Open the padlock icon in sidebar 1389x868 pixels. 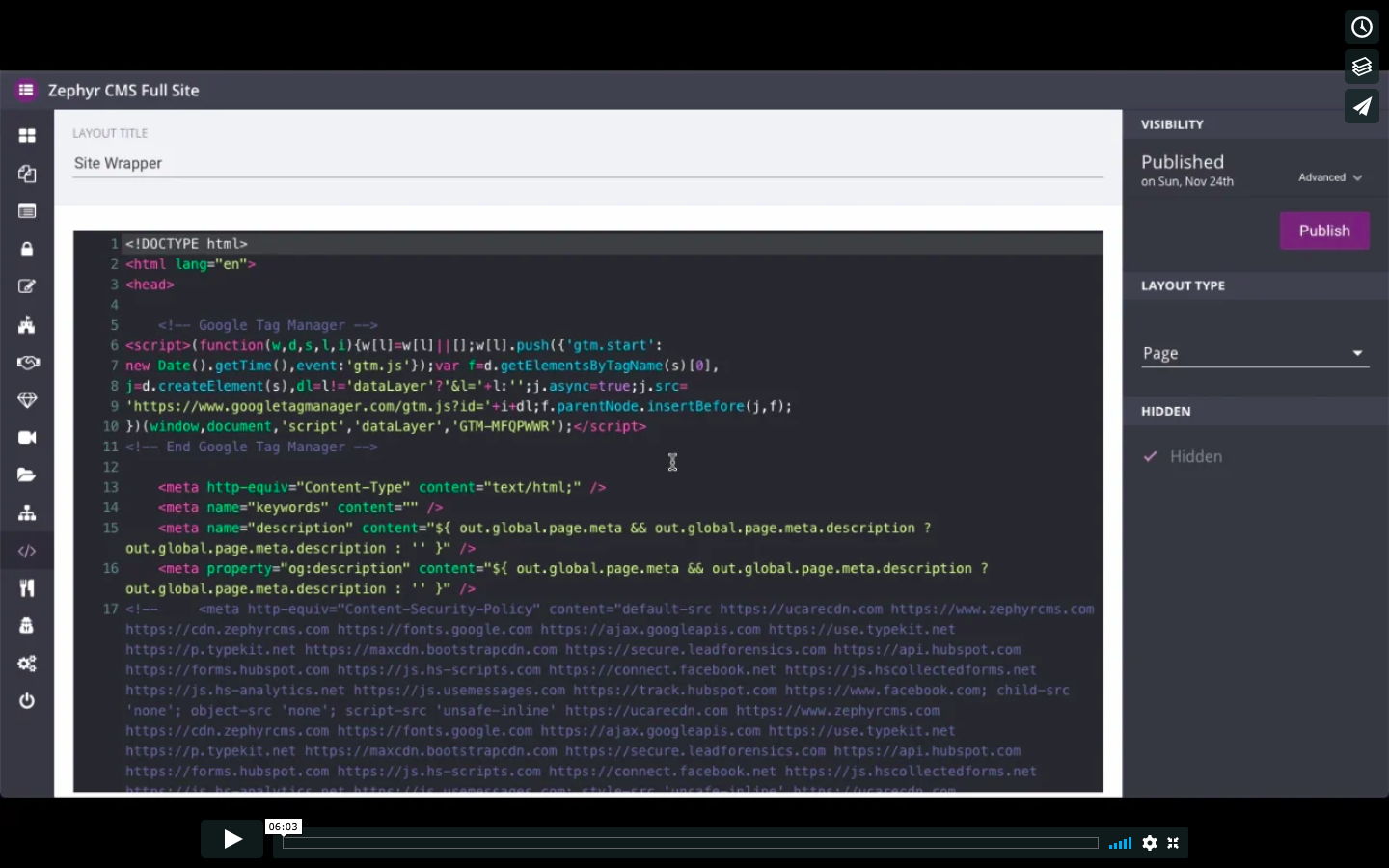pos(27,249)
